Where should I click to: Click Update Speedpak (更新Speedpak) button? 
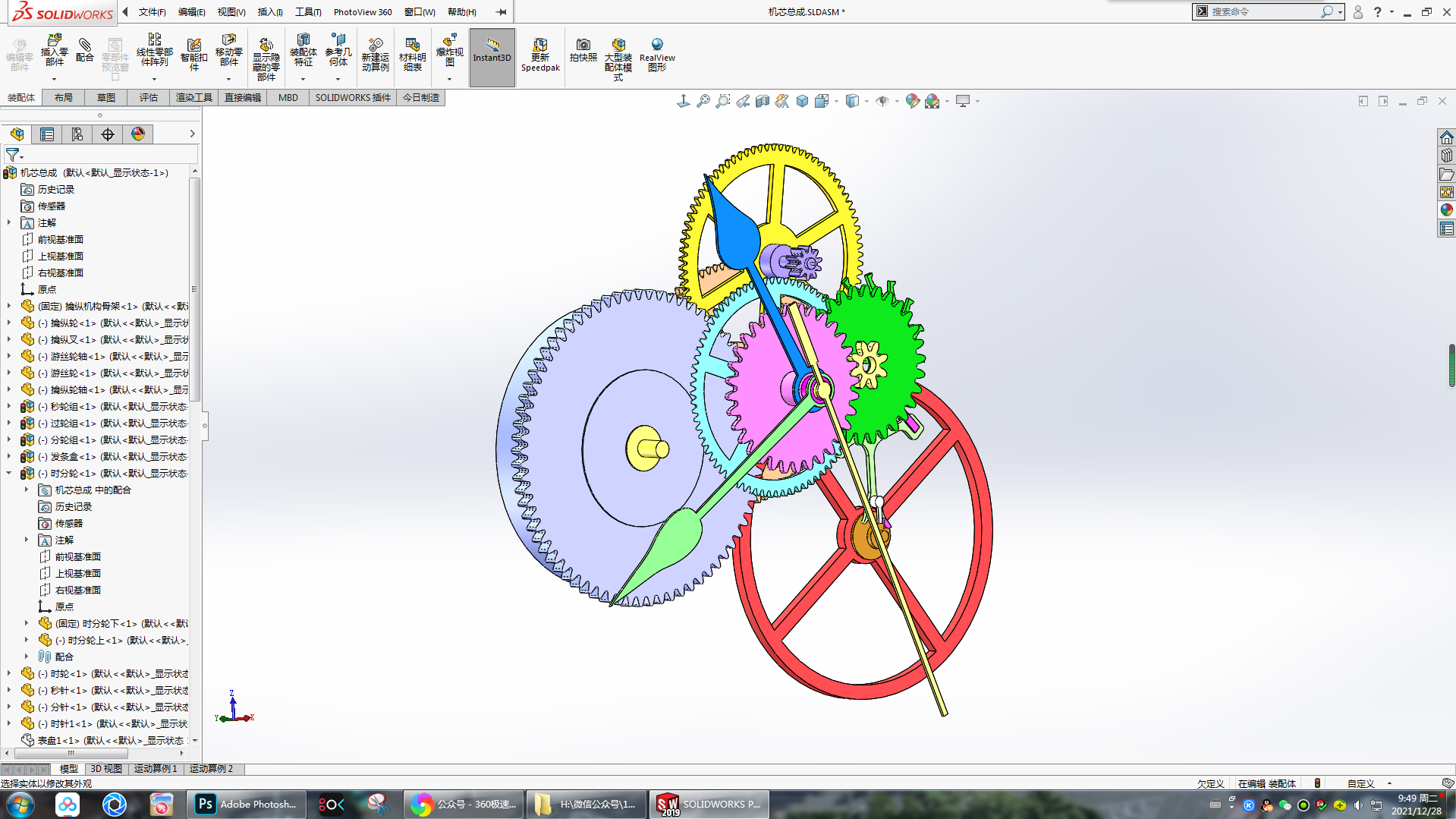pos(540,55)
